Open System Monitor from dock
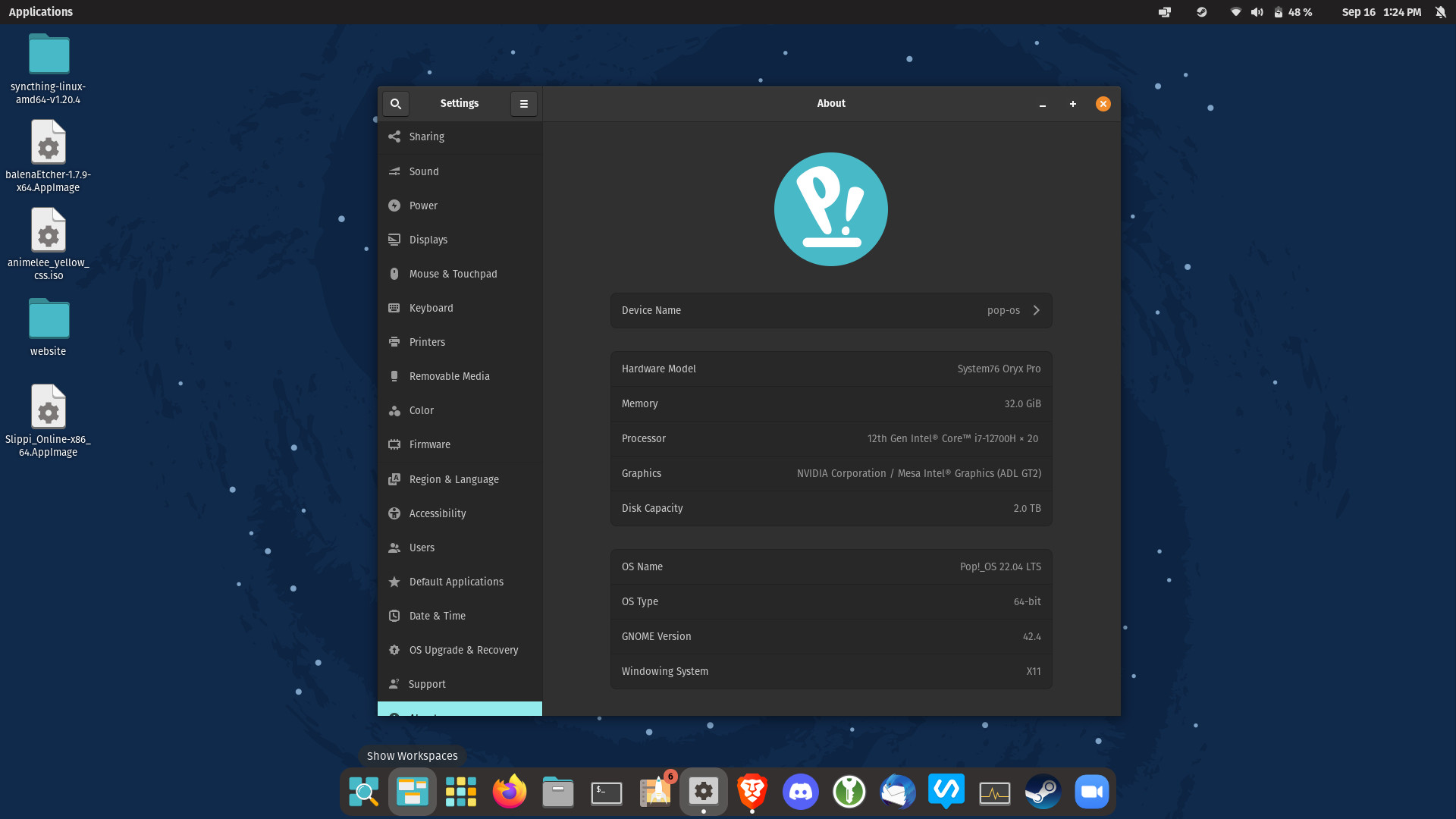Viewport: 1456px width, 819px height. coord(994,792)
